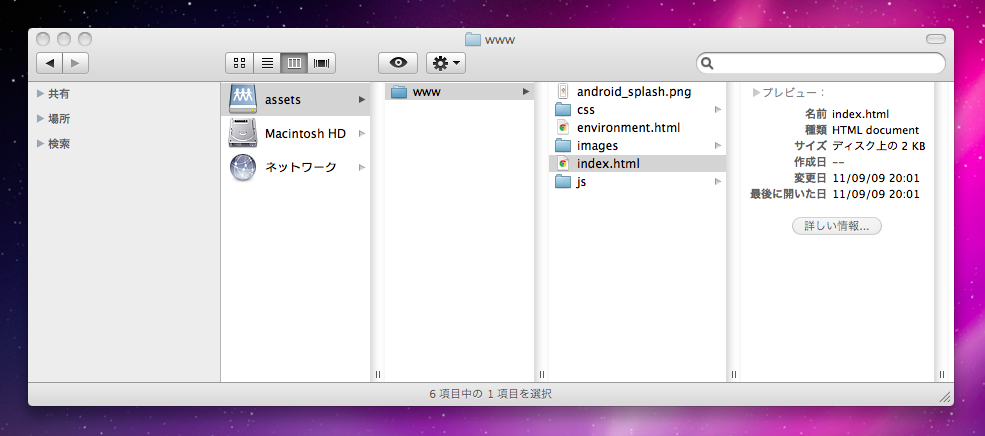985x436 pixels.
Task: Go back with the left arrow button
Action: coord(49,63)
